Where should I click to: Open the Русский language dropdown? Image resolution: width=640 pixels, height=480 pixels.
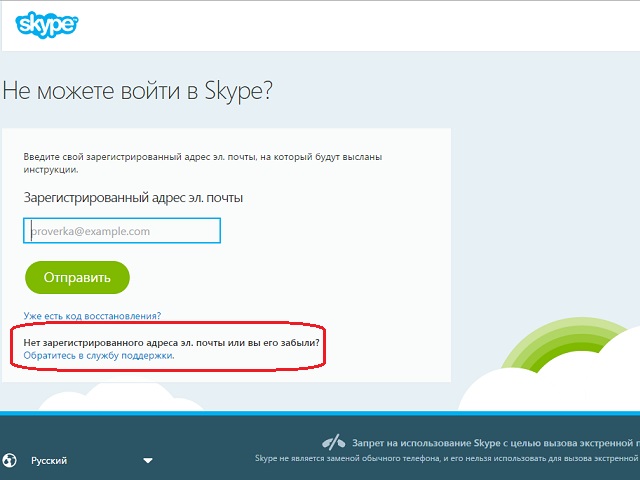pos(50,461)
